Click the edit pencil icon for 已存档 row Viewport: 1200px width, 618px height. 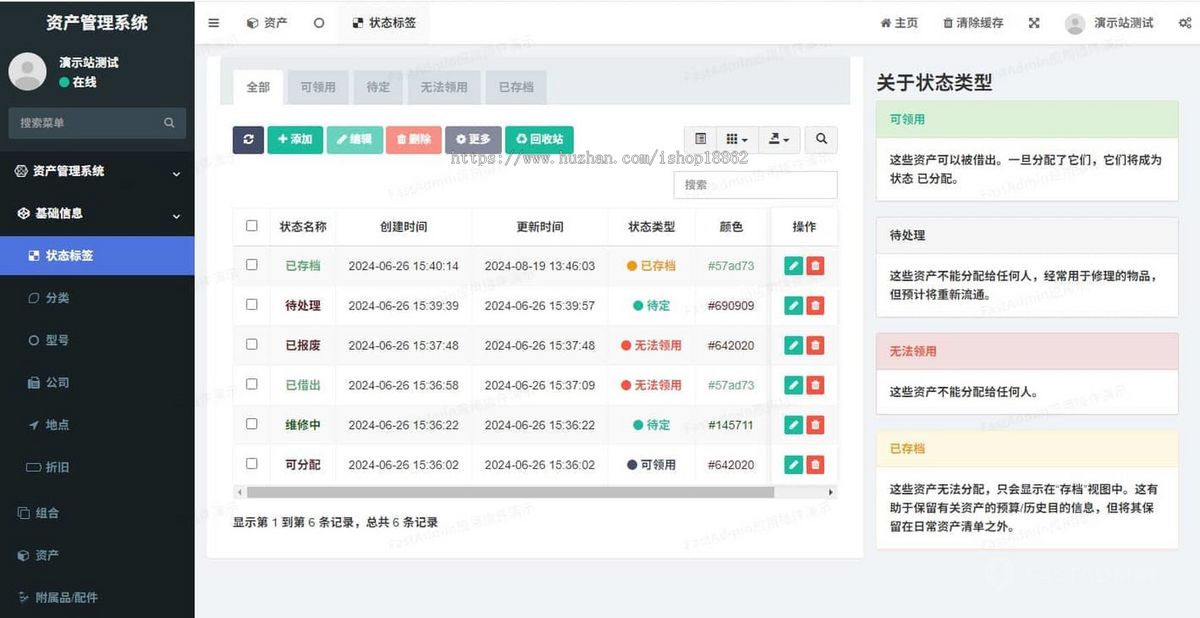pyautogui.click(x=794, y=266)
